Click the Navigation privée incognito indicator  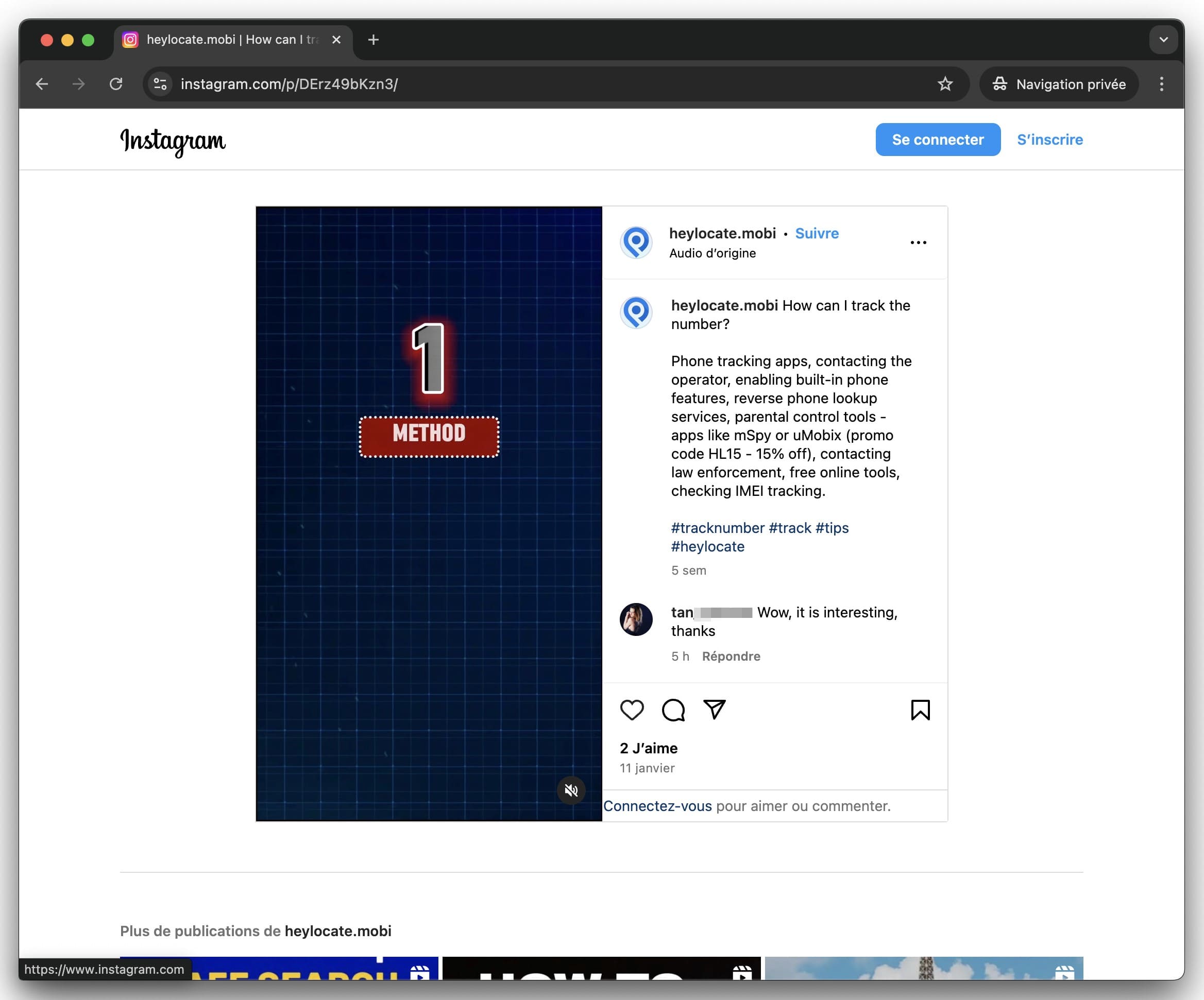(1059, 84)
